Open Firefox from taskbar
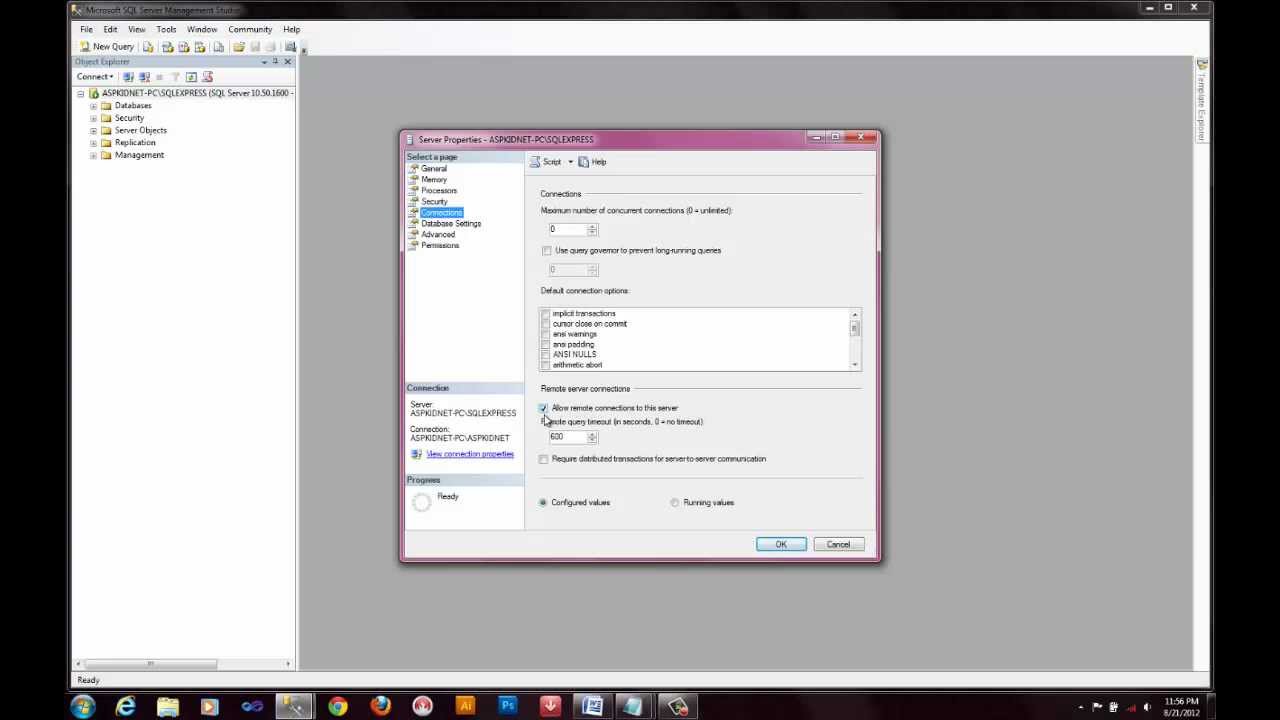 point(380,706)
